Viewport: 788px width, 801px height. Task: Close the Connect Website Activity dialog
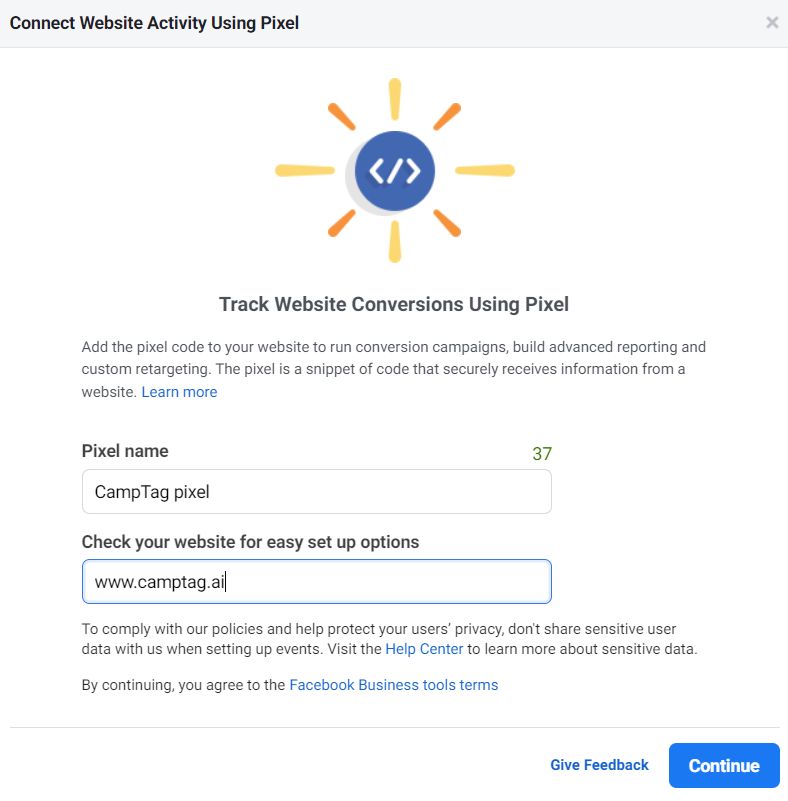[771, 23]
